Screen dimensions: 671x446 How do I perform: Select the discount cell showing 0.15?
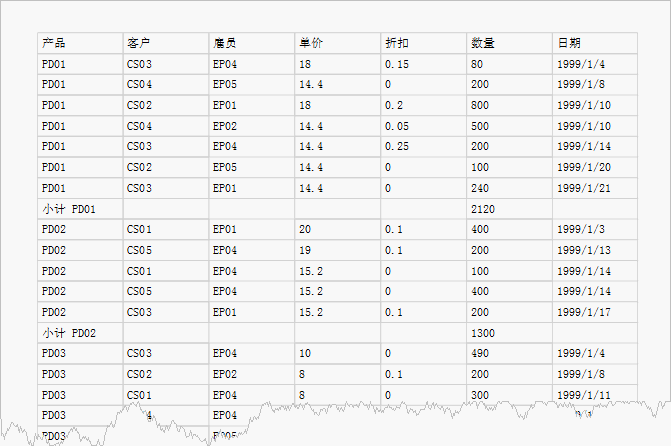pyautogui.click(x=423, y=64)
